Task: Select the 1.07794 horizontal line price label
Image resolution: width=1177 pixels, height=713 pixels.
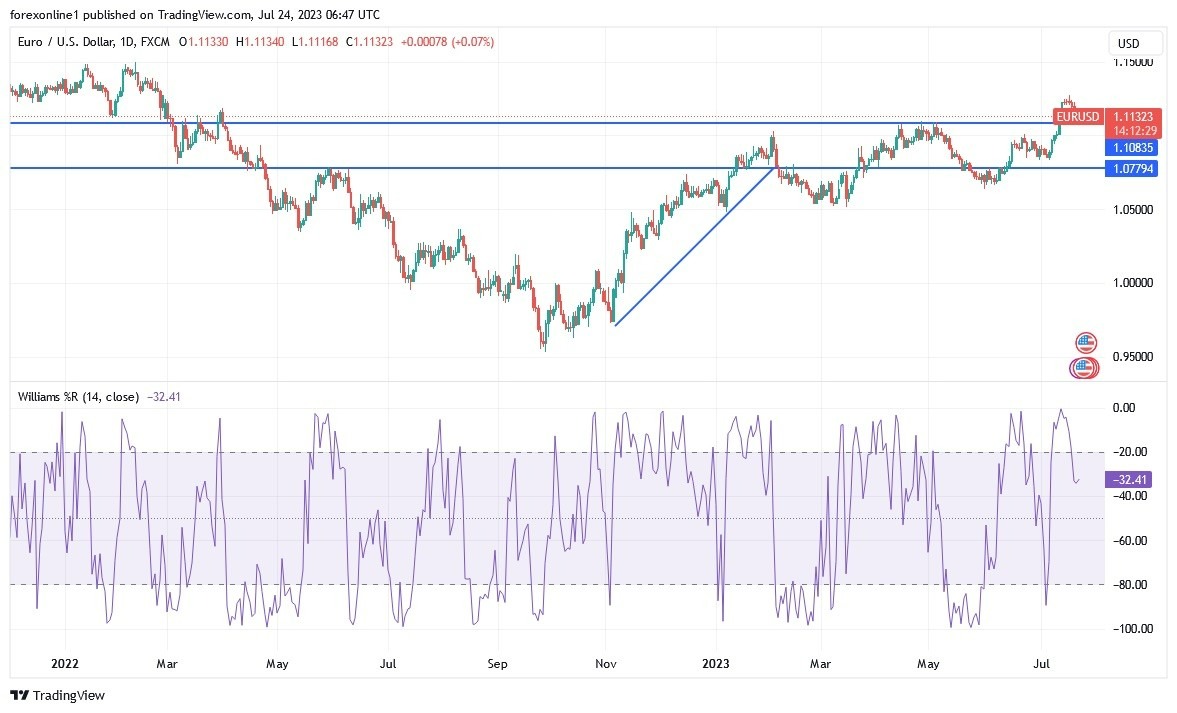Action: [x=1133, y=169]
